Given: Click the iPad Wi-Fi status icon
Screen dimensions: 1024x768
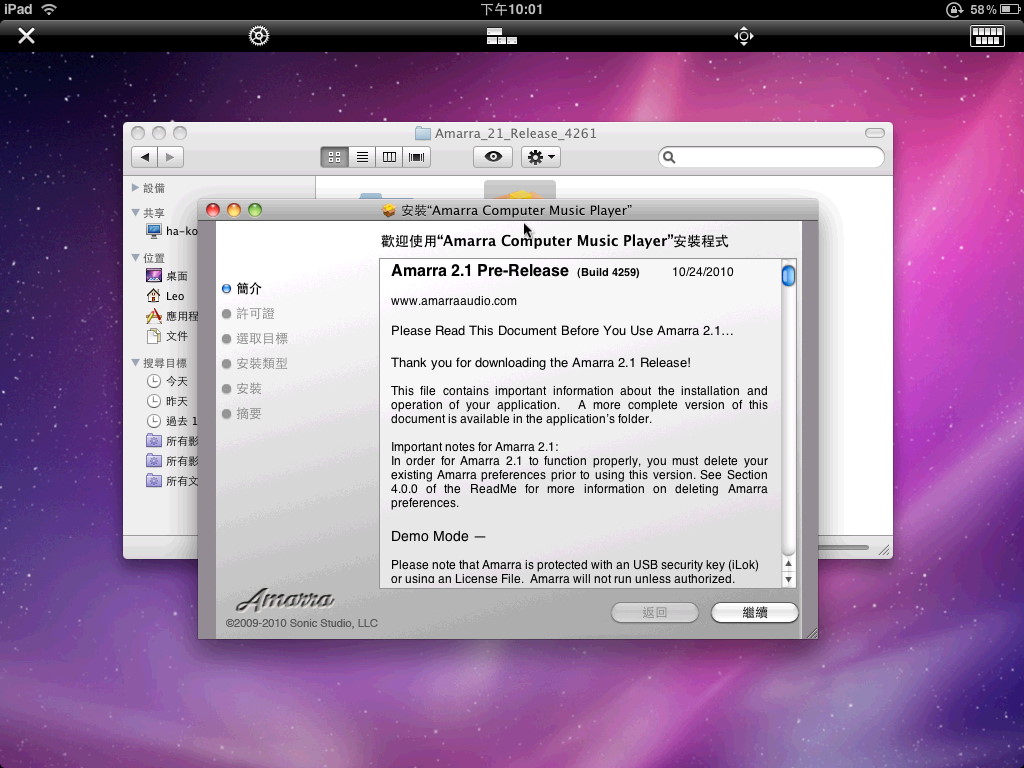Looking at the screenshot, I should point(48,9).
